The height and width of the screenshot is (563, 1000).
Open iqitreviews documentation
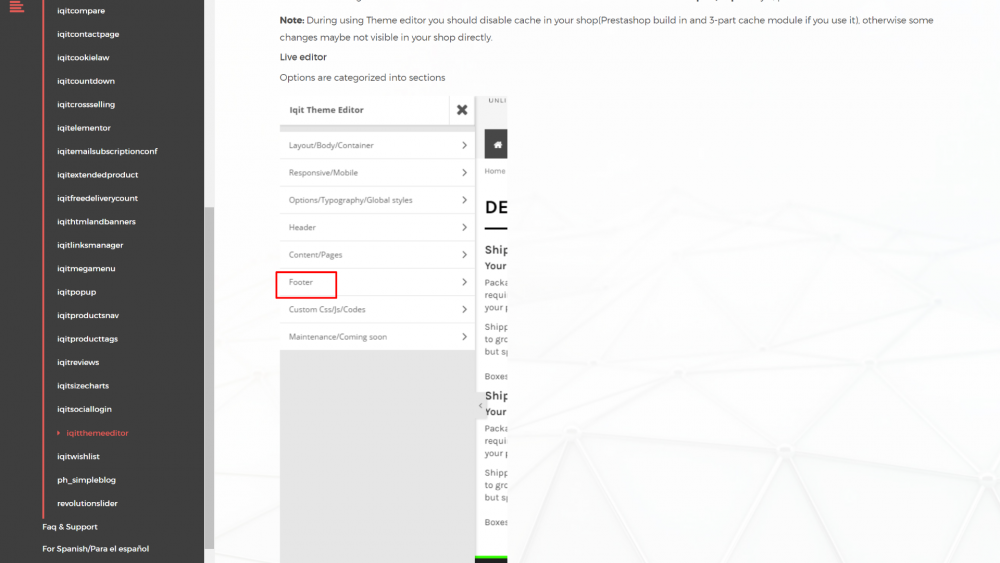[78, 362]
